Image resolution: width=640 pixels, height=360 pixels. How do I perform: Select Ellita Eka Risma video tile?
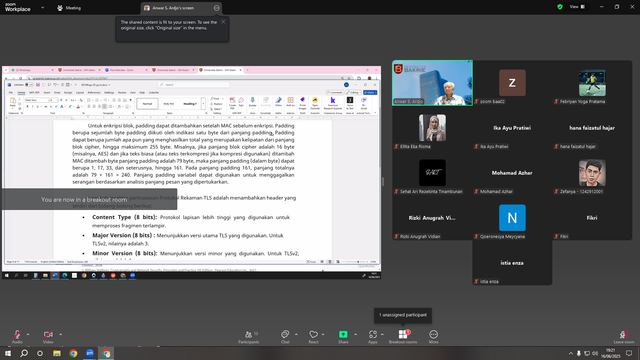pos(432,128)
